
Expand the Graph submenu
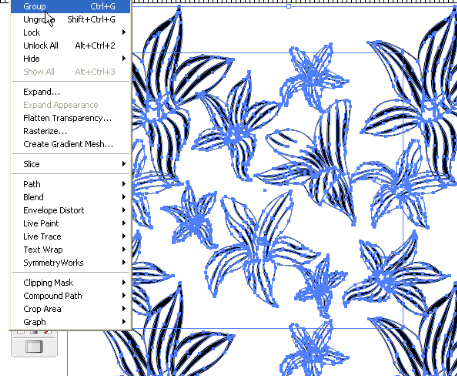[x=70, y=322]
